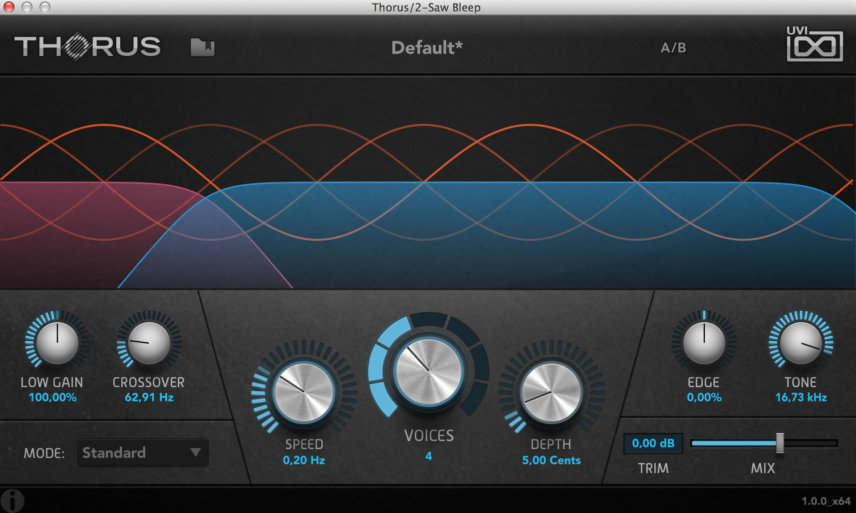The width and height of the screenshot is (856, 513).
Task: Click the 100,00% Low Gain value
Action: coord(52,397)
